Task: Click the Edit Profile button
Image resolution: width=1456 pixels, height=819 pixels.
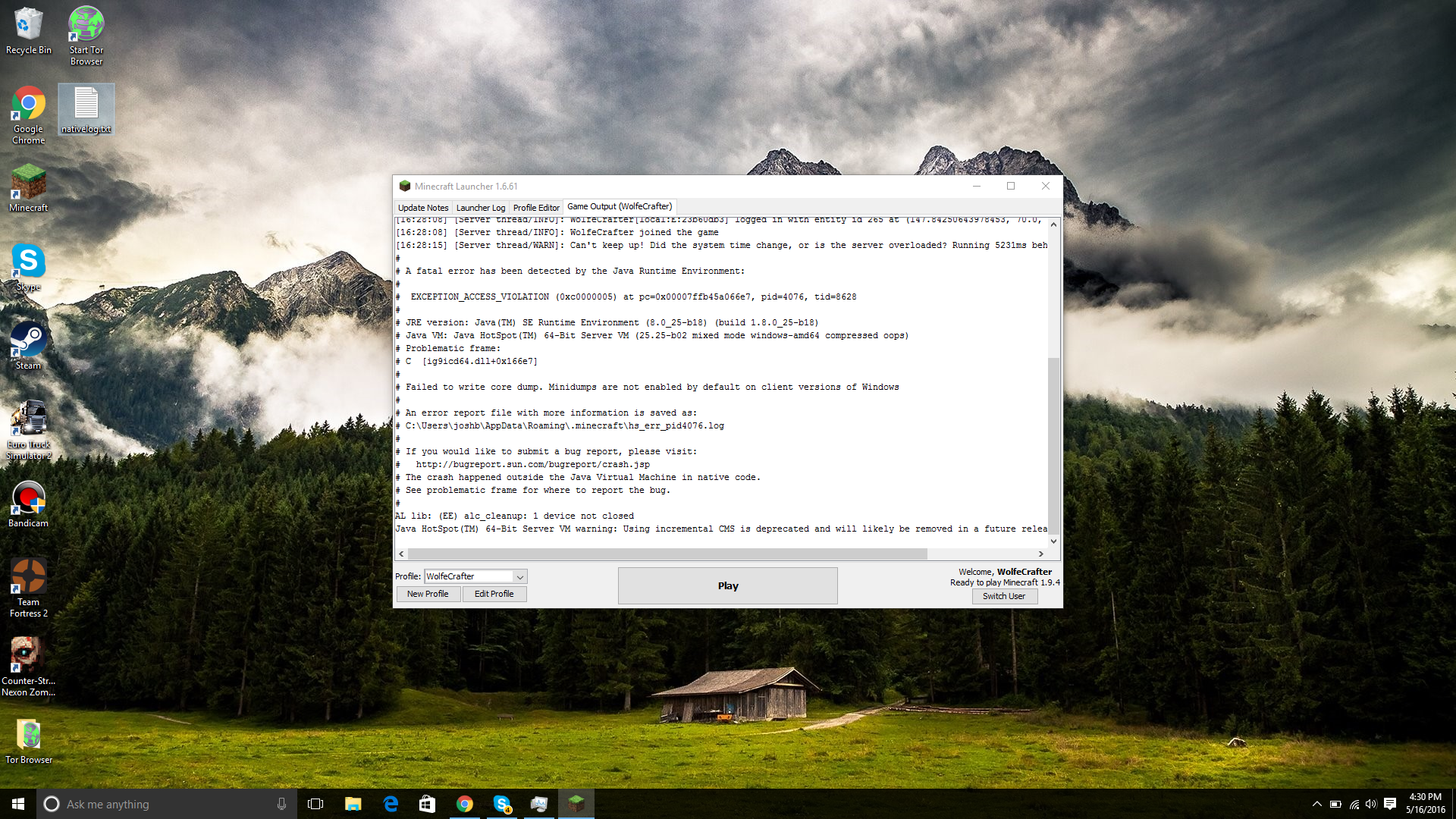Action: click(494, 594)
